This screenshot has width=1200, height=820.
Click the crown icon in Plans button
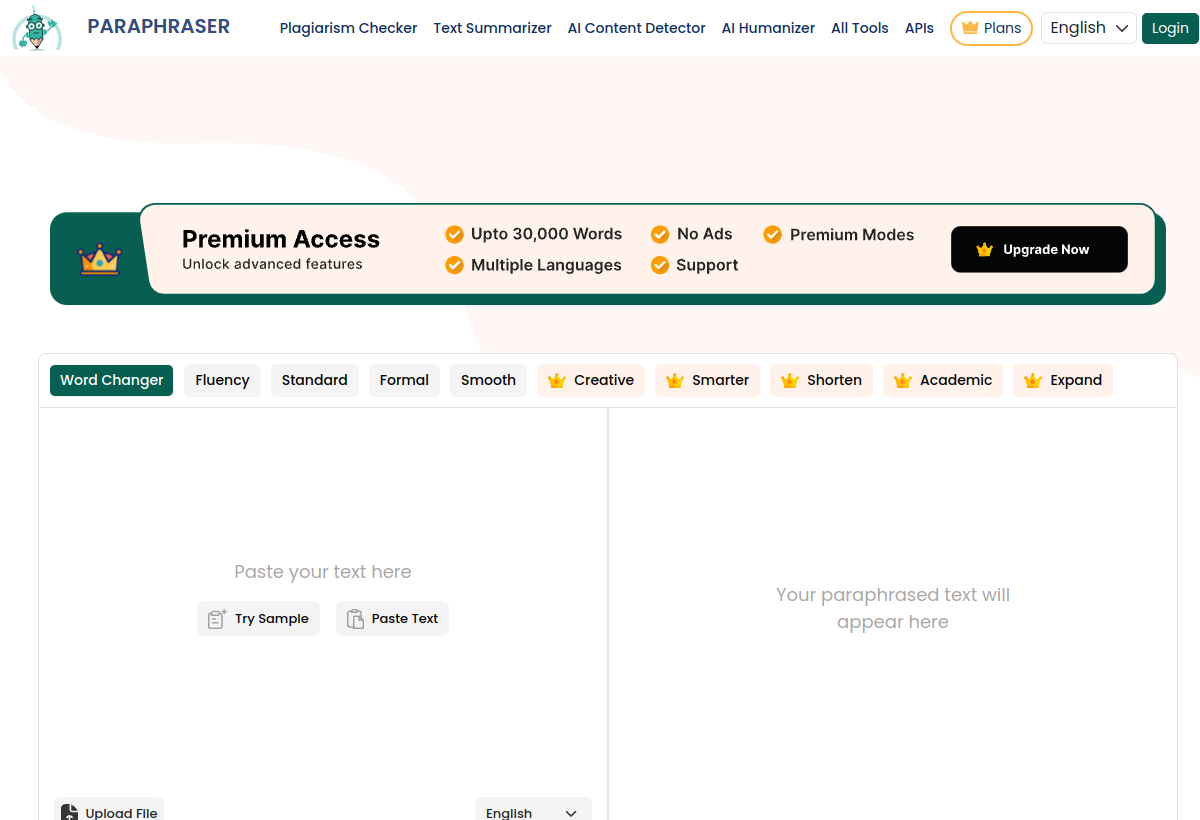pyautogui.click(x=969, y=28)
